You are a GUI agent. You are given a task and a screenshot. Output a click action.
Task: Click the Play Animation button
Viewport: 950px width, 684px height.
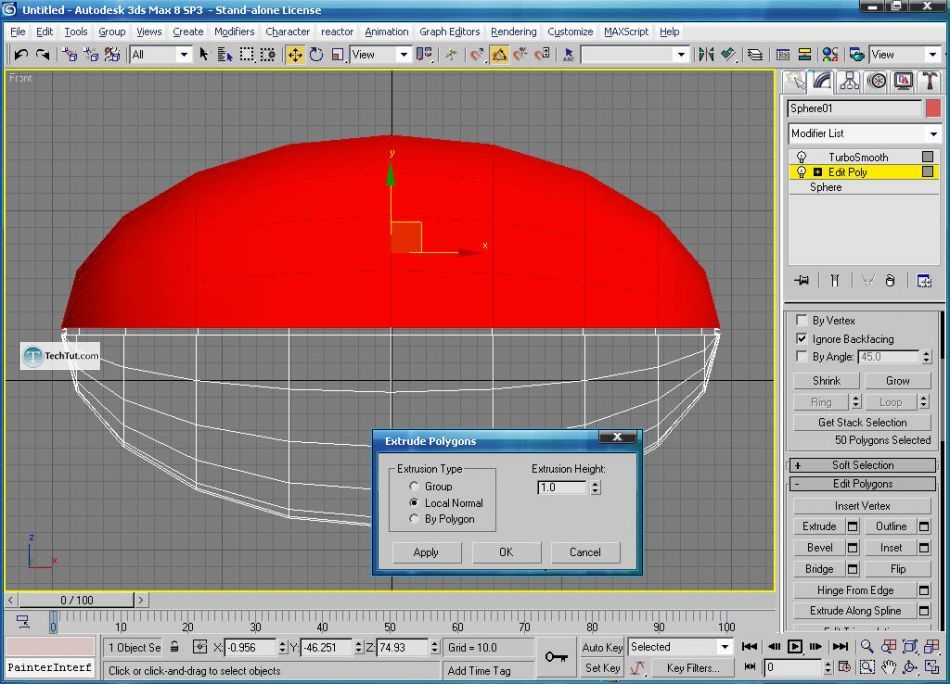[x=794, y=647]
